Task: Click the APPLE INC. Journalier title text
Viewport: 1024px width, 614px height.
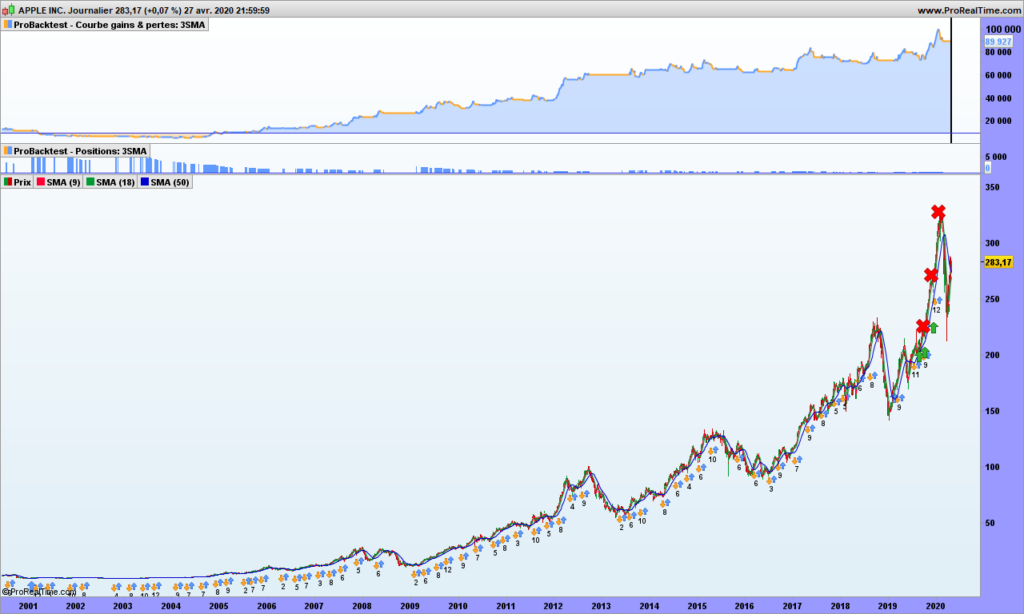Action: [x=65, y=10]
